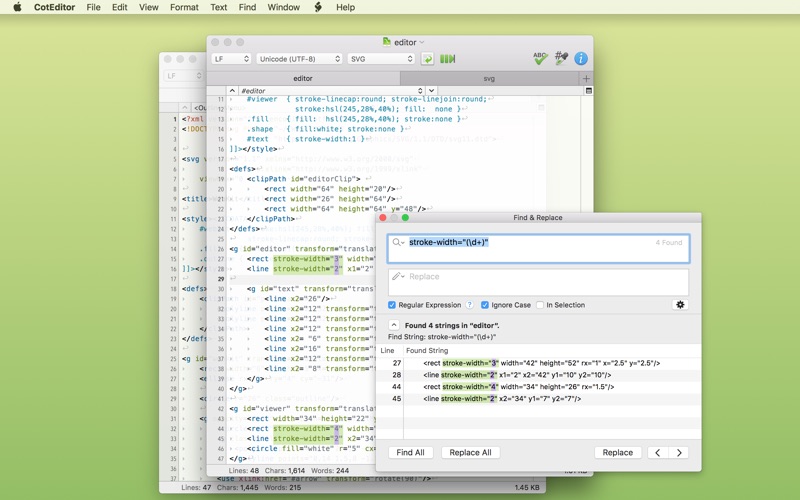Screen dimensions: 800x500
Task: Click "1.45 KB" in background window status
Action: pyautogui.click(x=527, y=488)
